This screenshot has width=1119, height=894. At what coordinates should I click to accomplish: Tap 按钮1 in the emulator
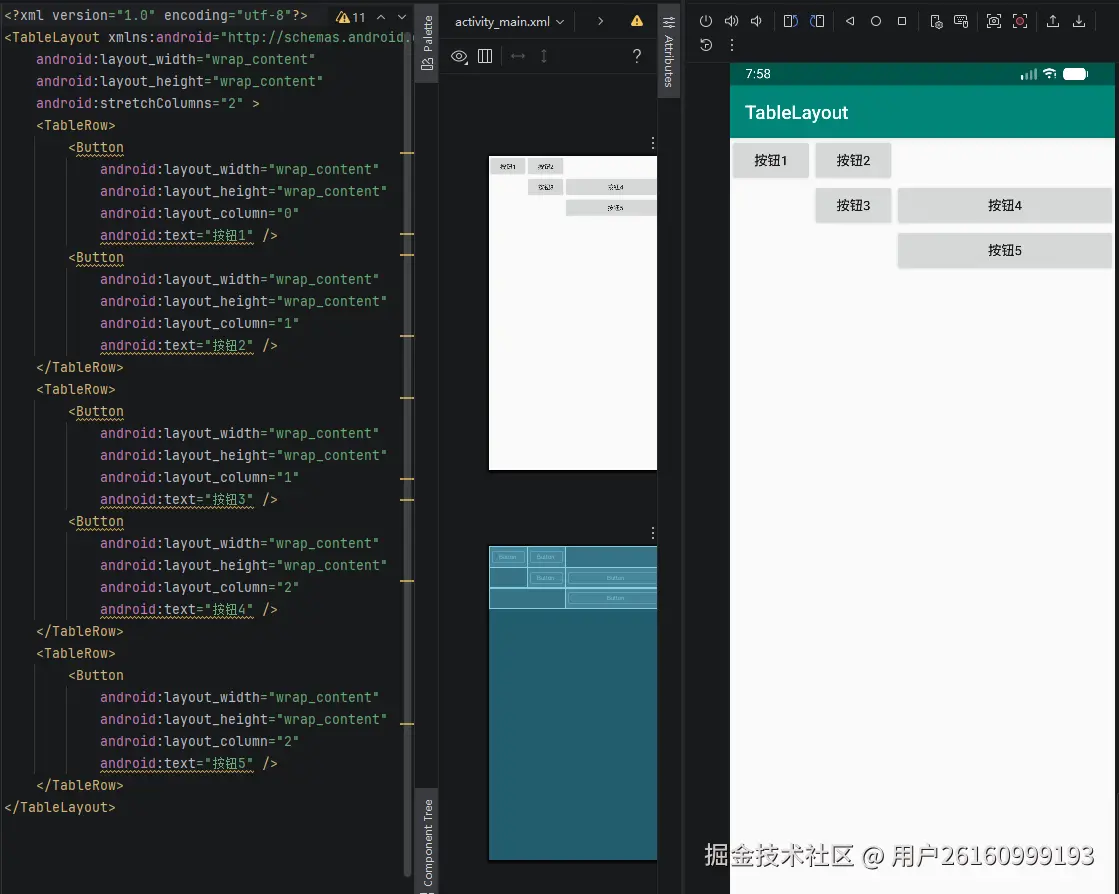(770, 160)
